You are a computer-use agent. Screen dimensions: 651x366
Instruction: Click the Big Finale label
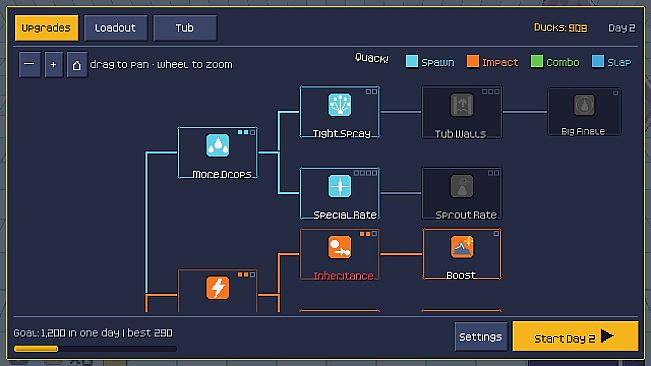pos(583,131)
